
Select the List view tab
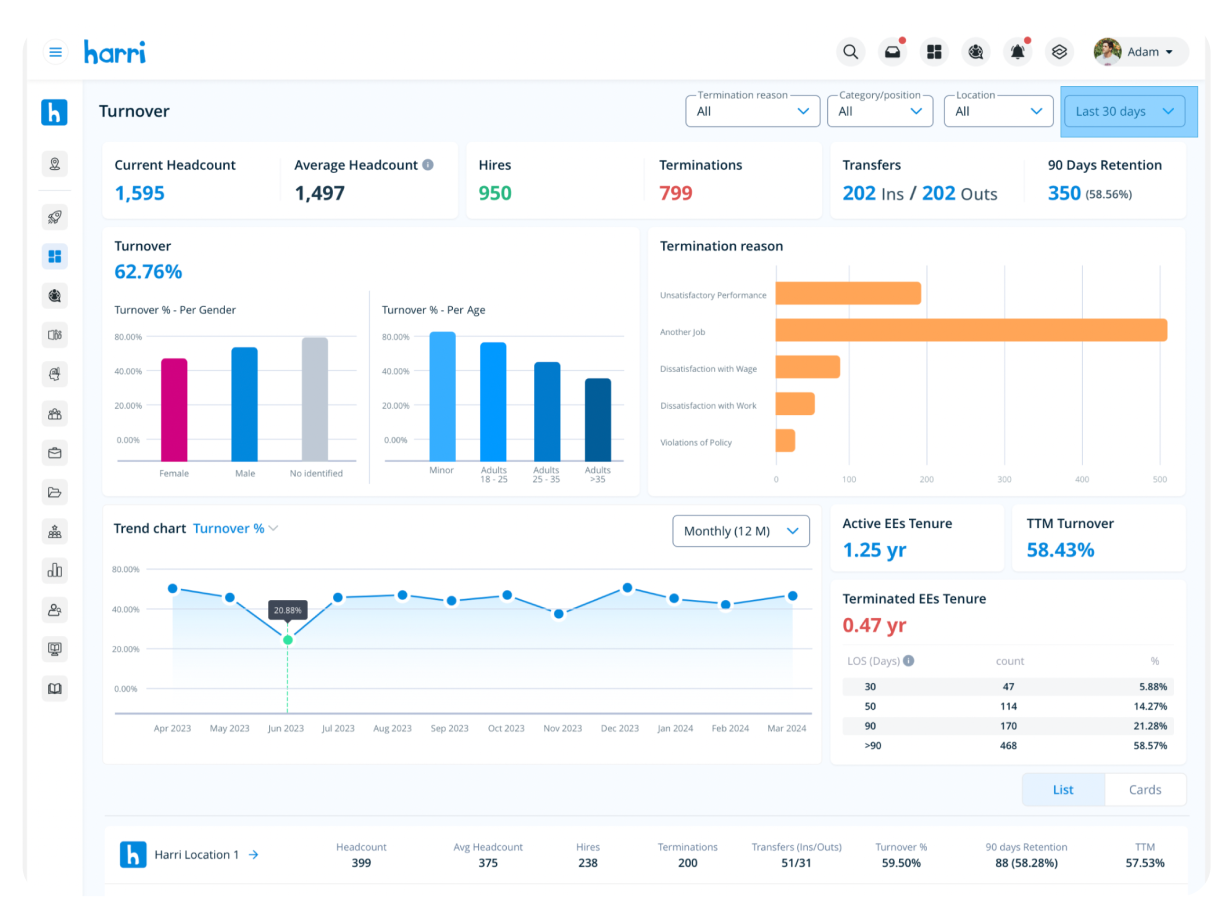[1063, 790]
